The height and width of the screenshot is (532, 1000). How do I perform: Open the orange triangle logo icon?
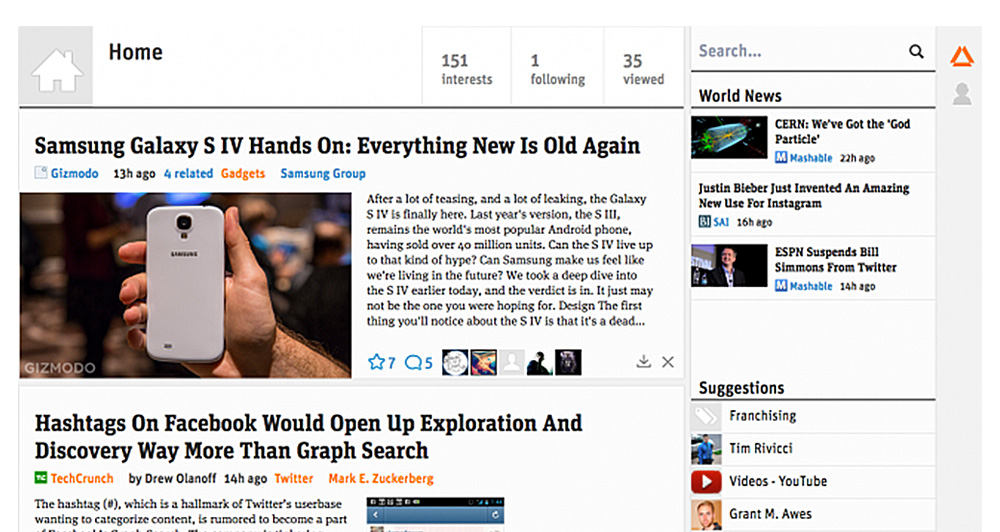[961, 56]
